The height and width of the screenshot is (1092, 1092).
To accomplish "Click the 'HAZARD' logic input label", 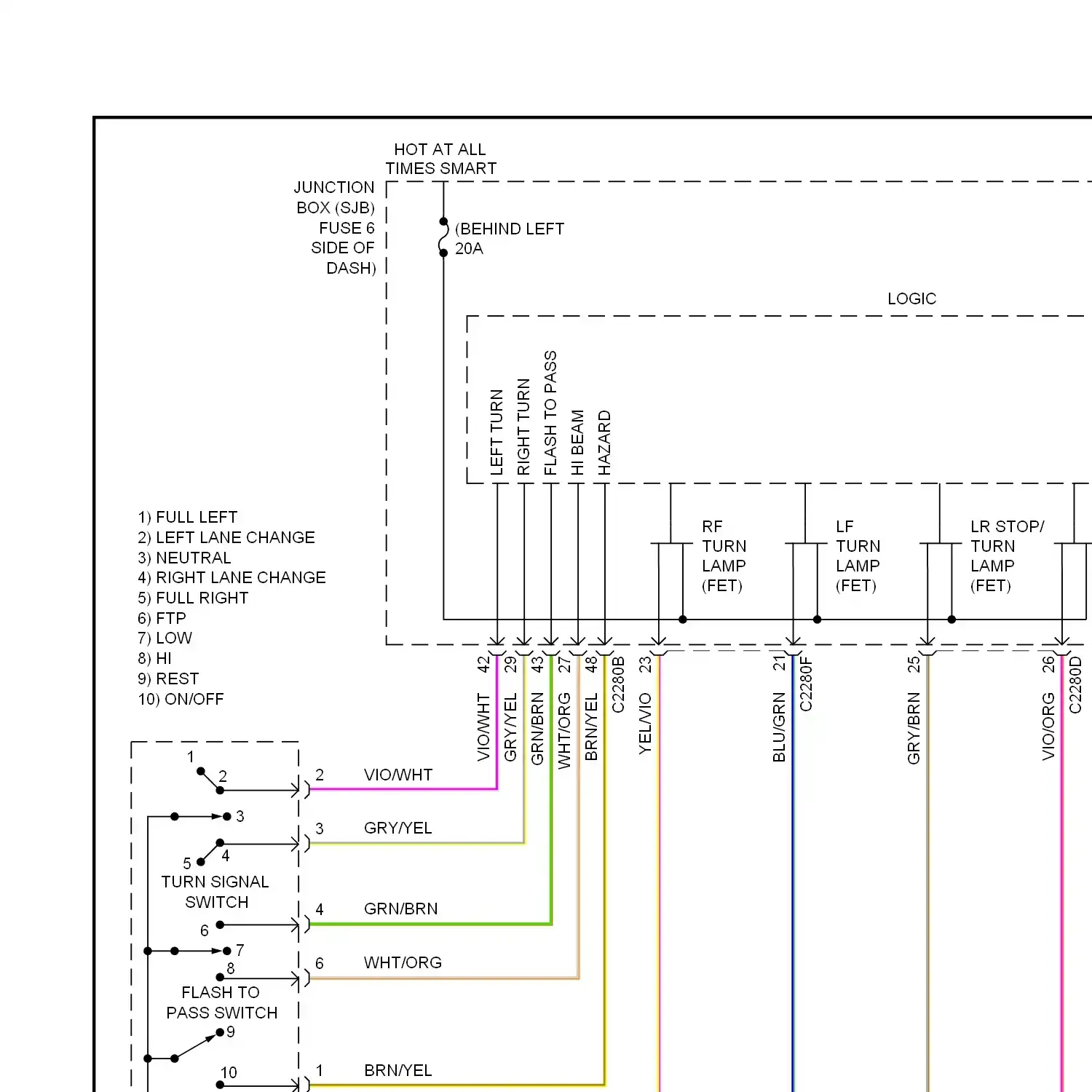I will click(604, 443).
